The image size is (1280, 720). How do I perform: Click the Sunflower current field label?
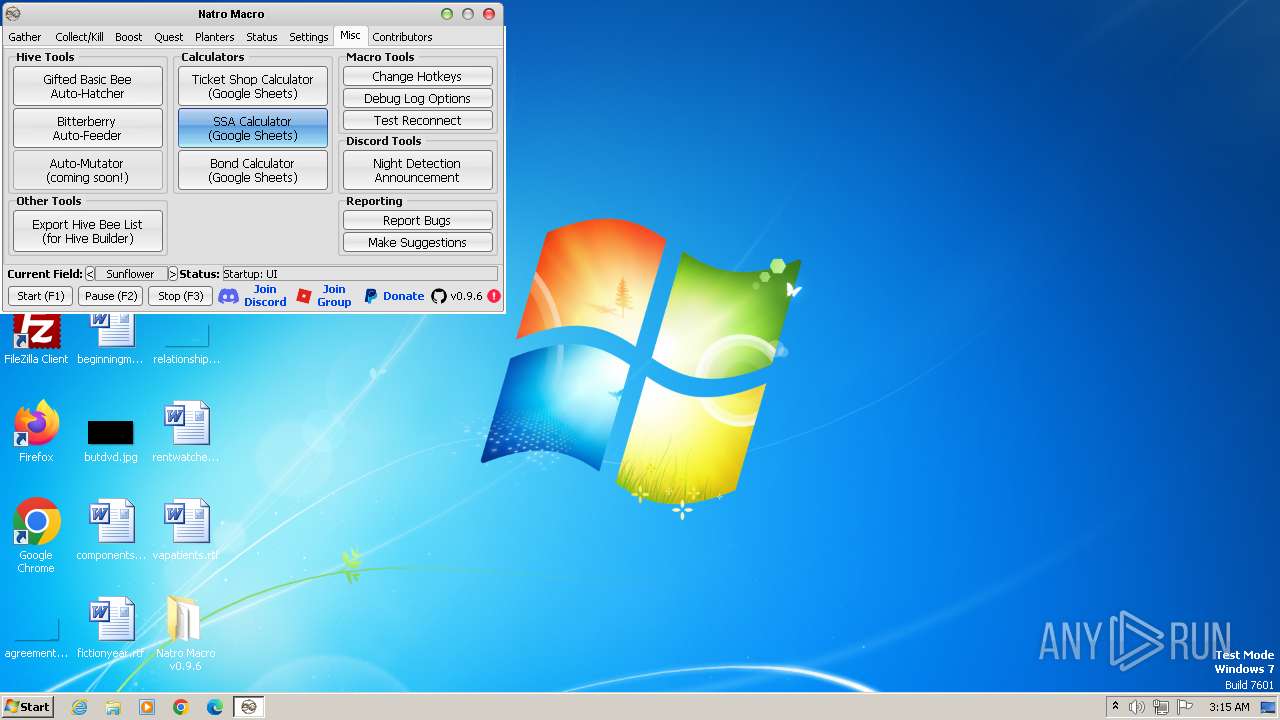pyautogui.click(x=131, y=274)
